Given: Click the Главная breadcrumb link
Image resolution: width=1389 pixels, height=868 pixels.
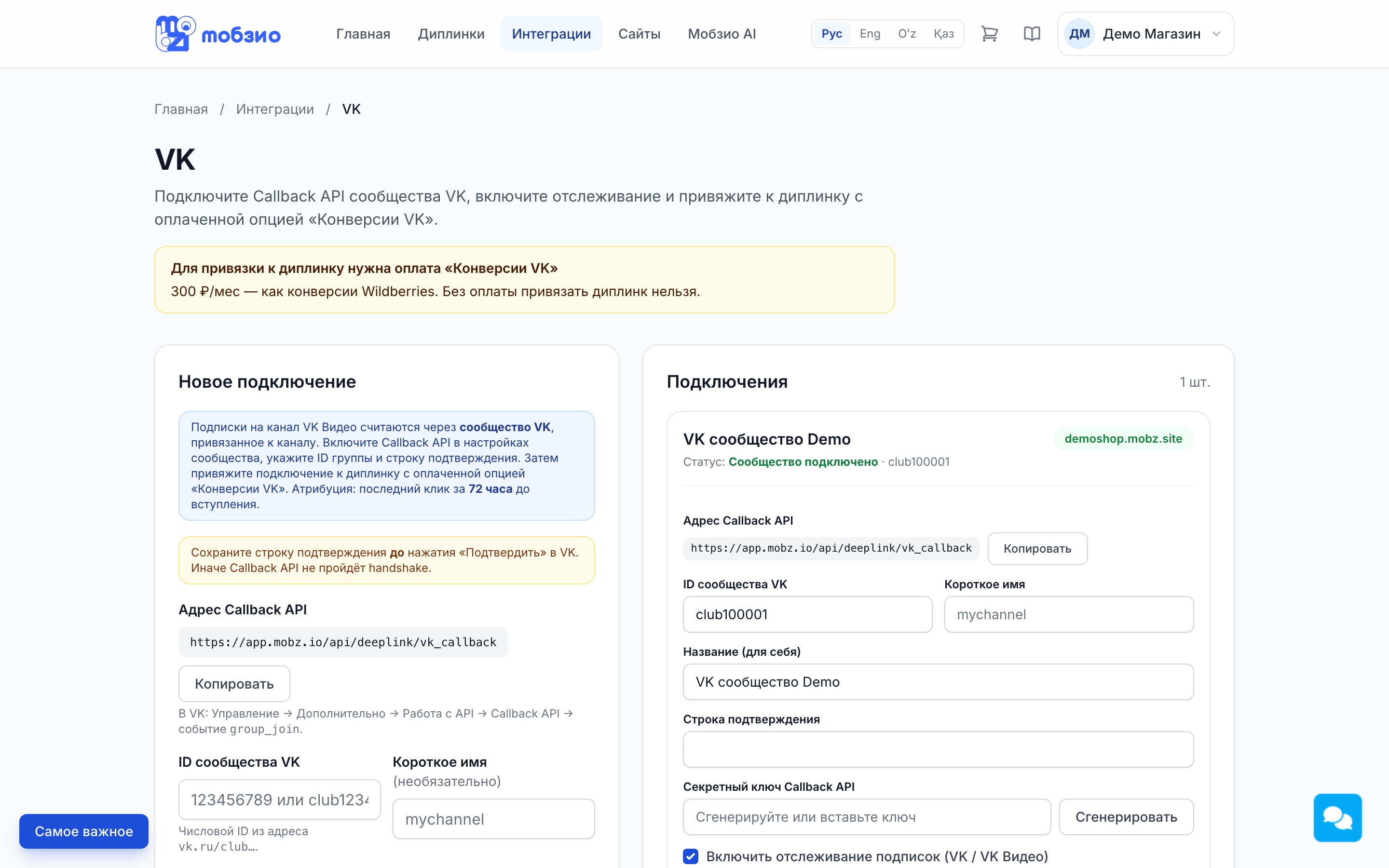Looking at the screenshot, I should pos(181,109).
